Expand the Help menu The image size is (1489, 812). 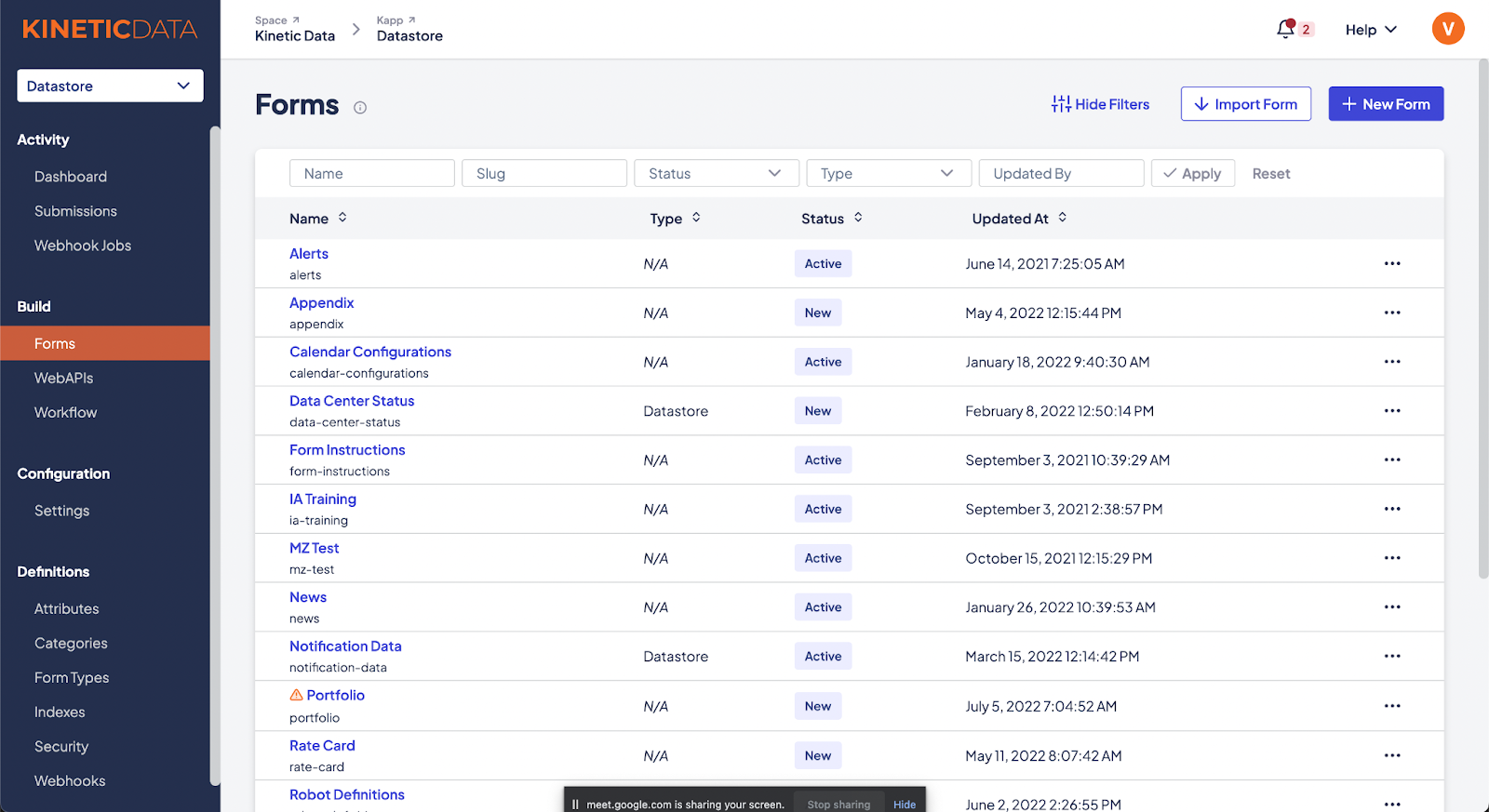tap(1371, 30)
